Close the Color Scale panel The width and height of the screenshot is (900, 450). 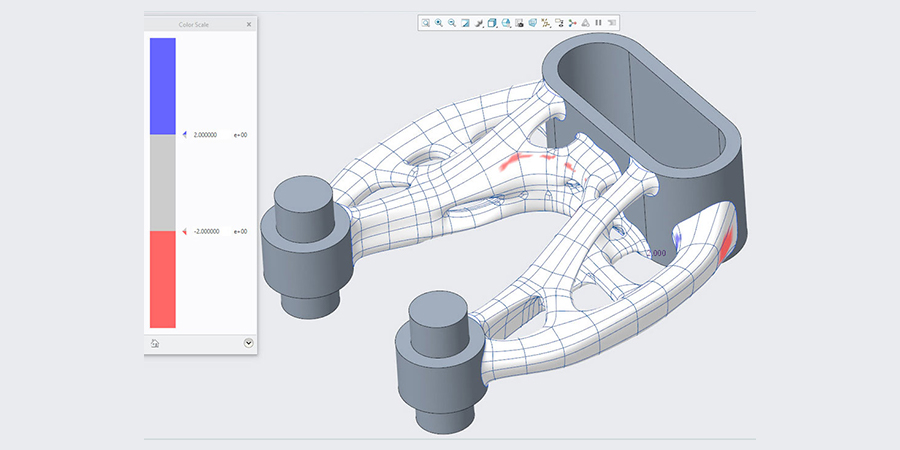point(248,22)
